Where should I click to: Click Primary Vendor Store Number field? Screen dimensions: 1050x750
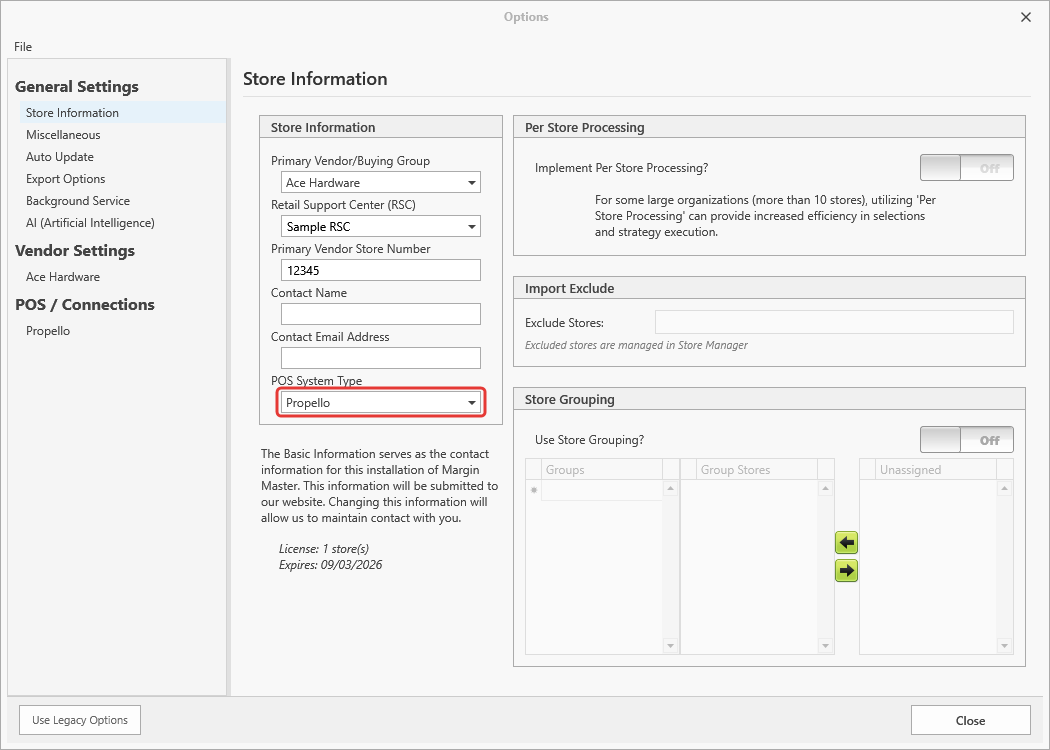tap(380, 271)
